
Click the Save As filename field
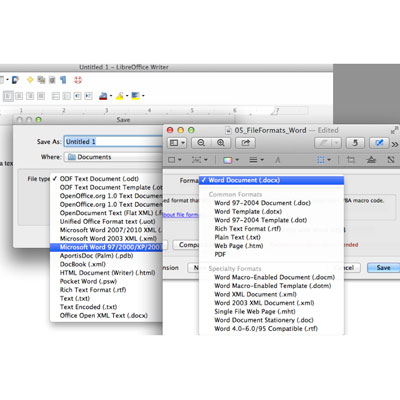click(113, 141)
